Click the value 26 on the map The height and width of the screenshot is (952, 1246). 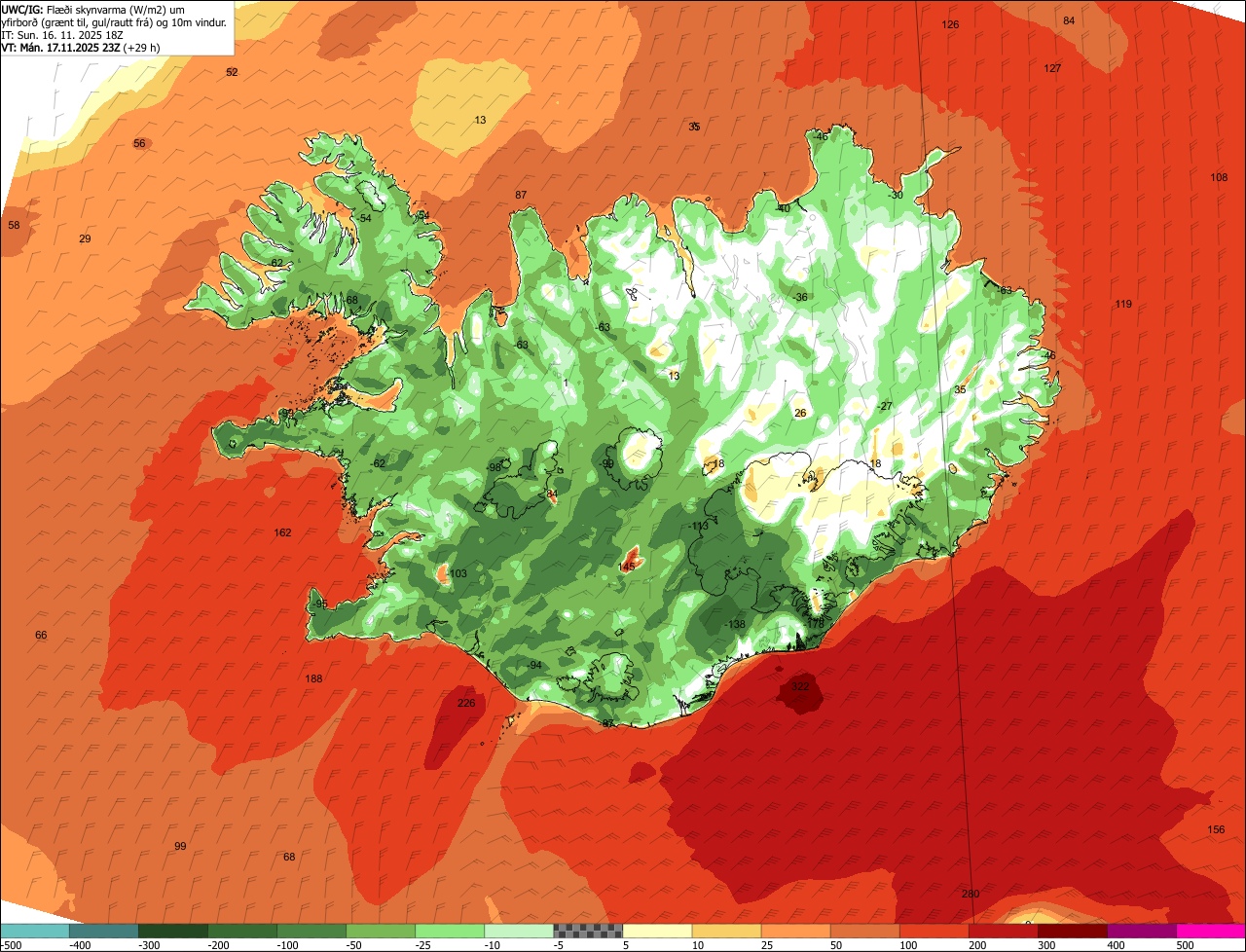800,413
